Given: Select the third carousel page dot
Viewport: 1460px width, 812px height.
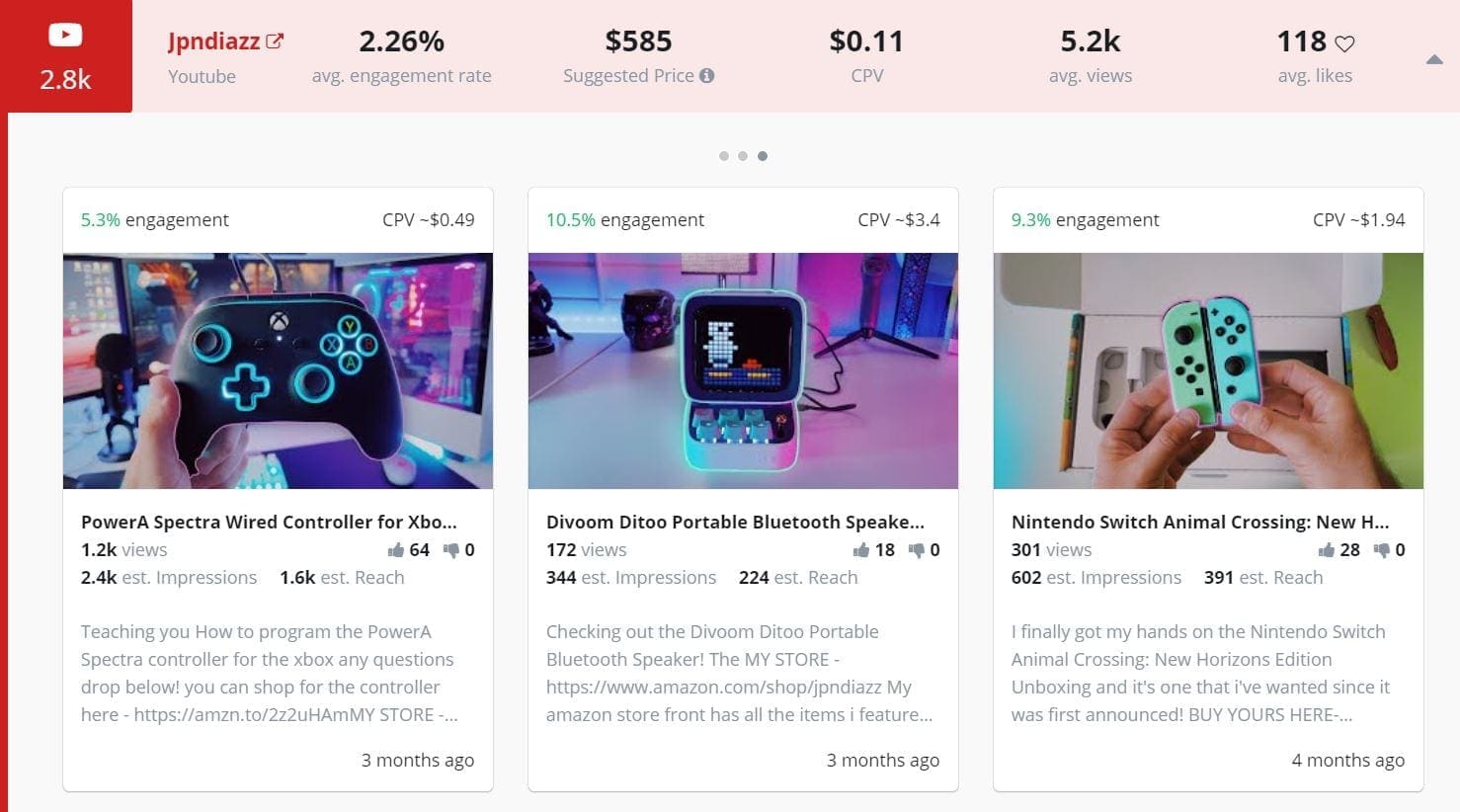Looking at the screenshot, I should 763,156.
